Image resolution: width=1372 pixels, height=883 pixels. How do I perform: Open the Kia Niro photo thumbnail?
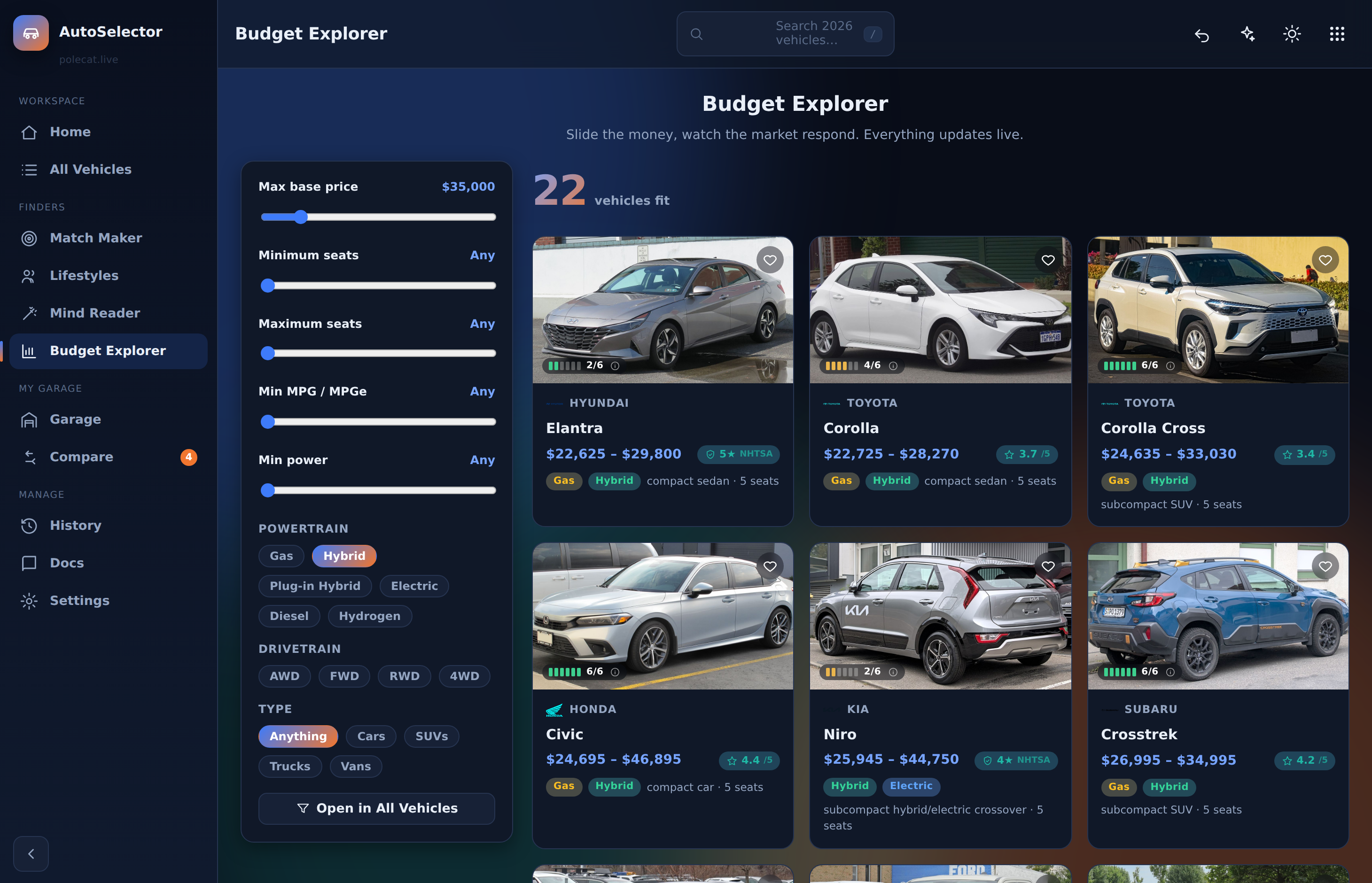[940, 616]
